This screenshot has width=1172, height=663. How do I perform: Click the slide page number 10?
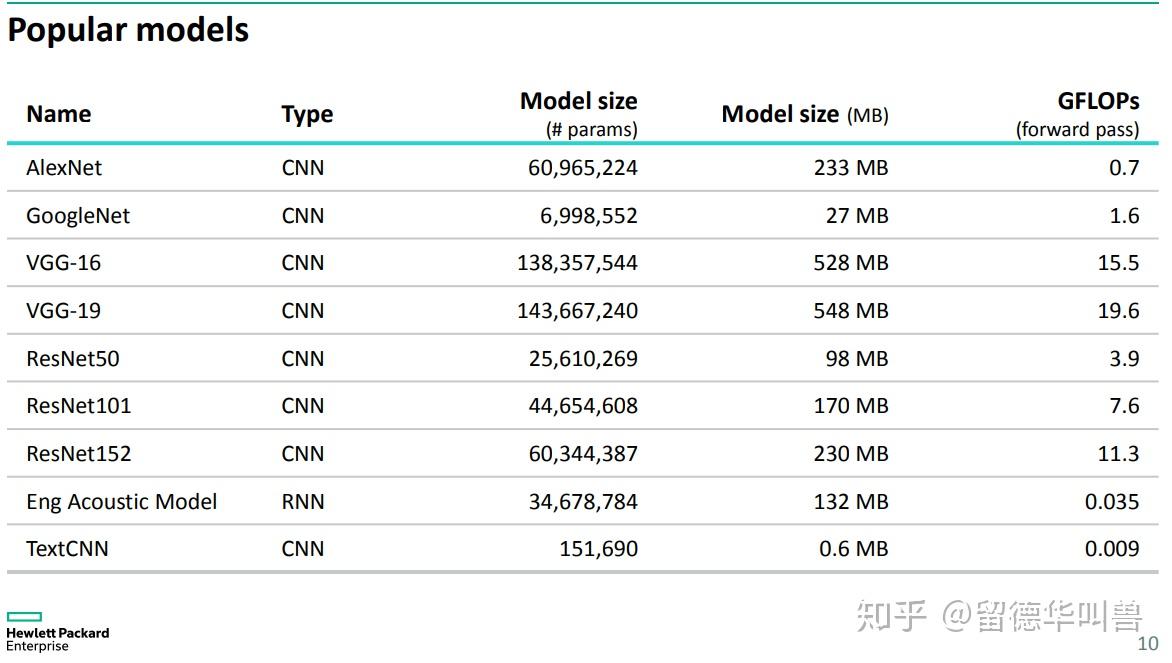click(x=1147, y=644)
